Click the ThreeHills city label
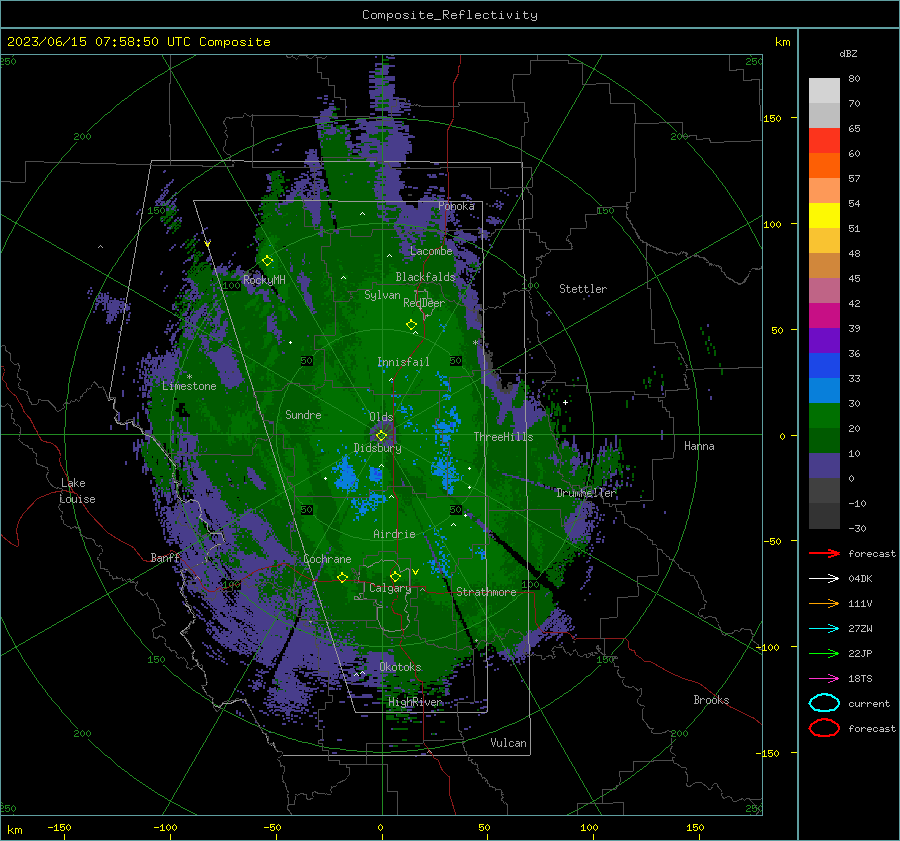This screenshot has width=900, height=841. tap(503, 437)
